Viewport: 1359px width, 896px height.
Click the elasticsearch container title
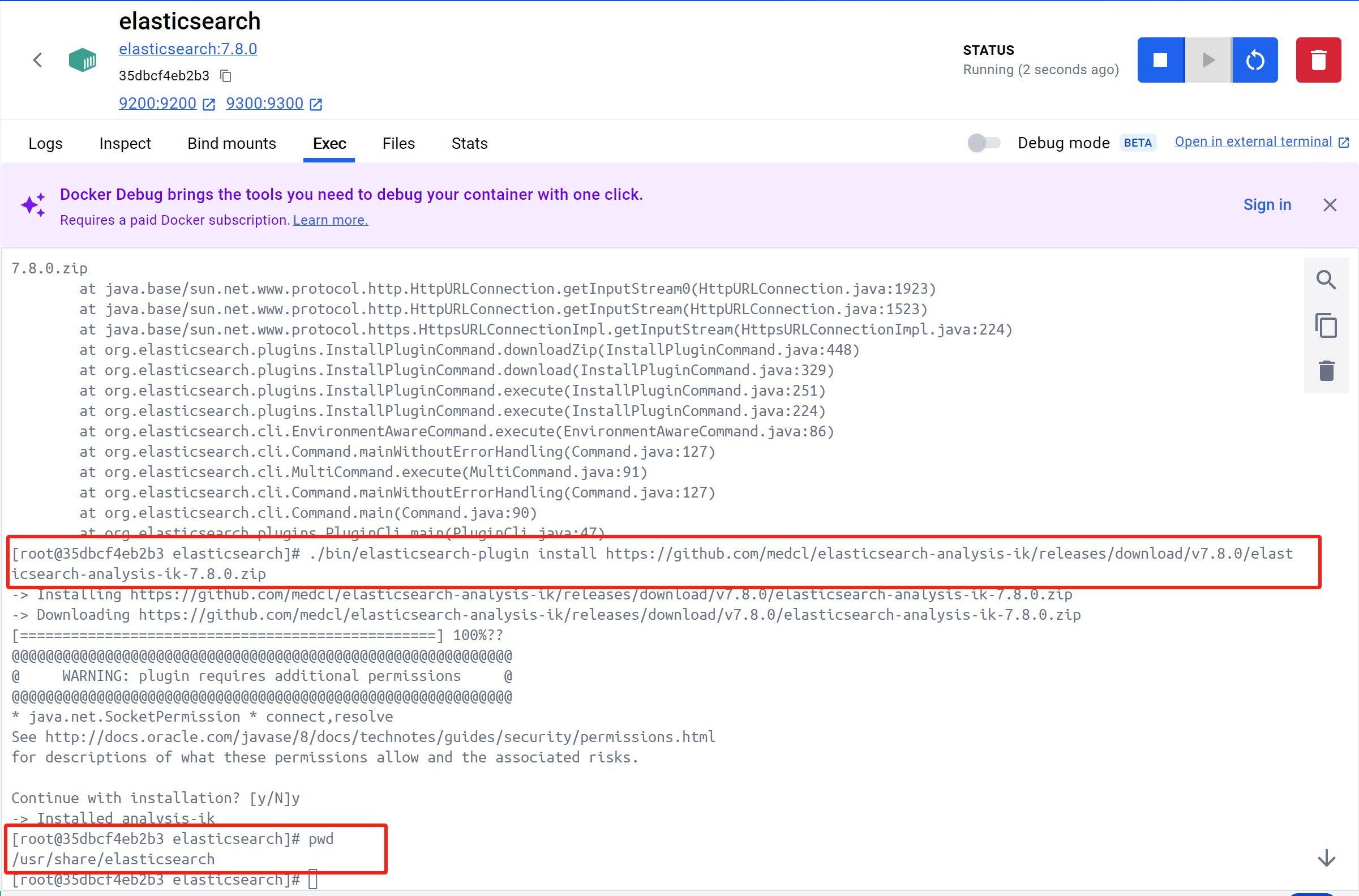190,21
